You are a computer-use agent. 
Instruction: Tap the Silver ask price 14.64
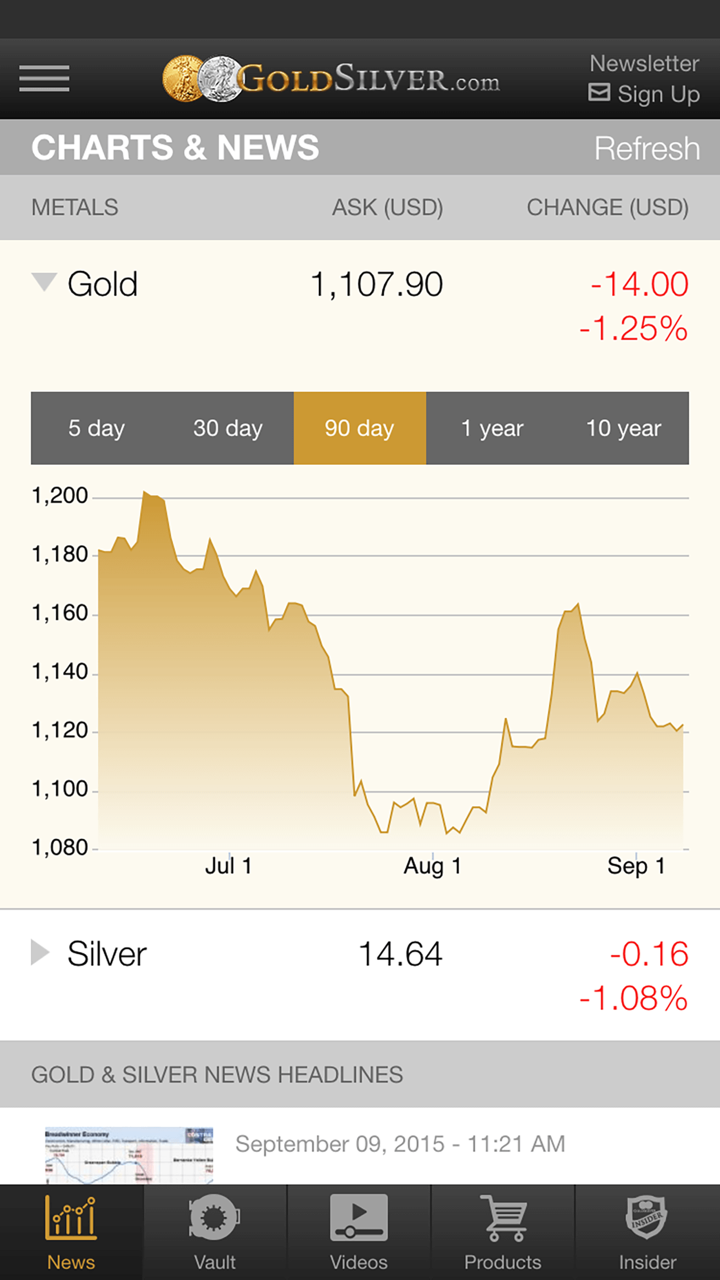click(x=400, y=954)
